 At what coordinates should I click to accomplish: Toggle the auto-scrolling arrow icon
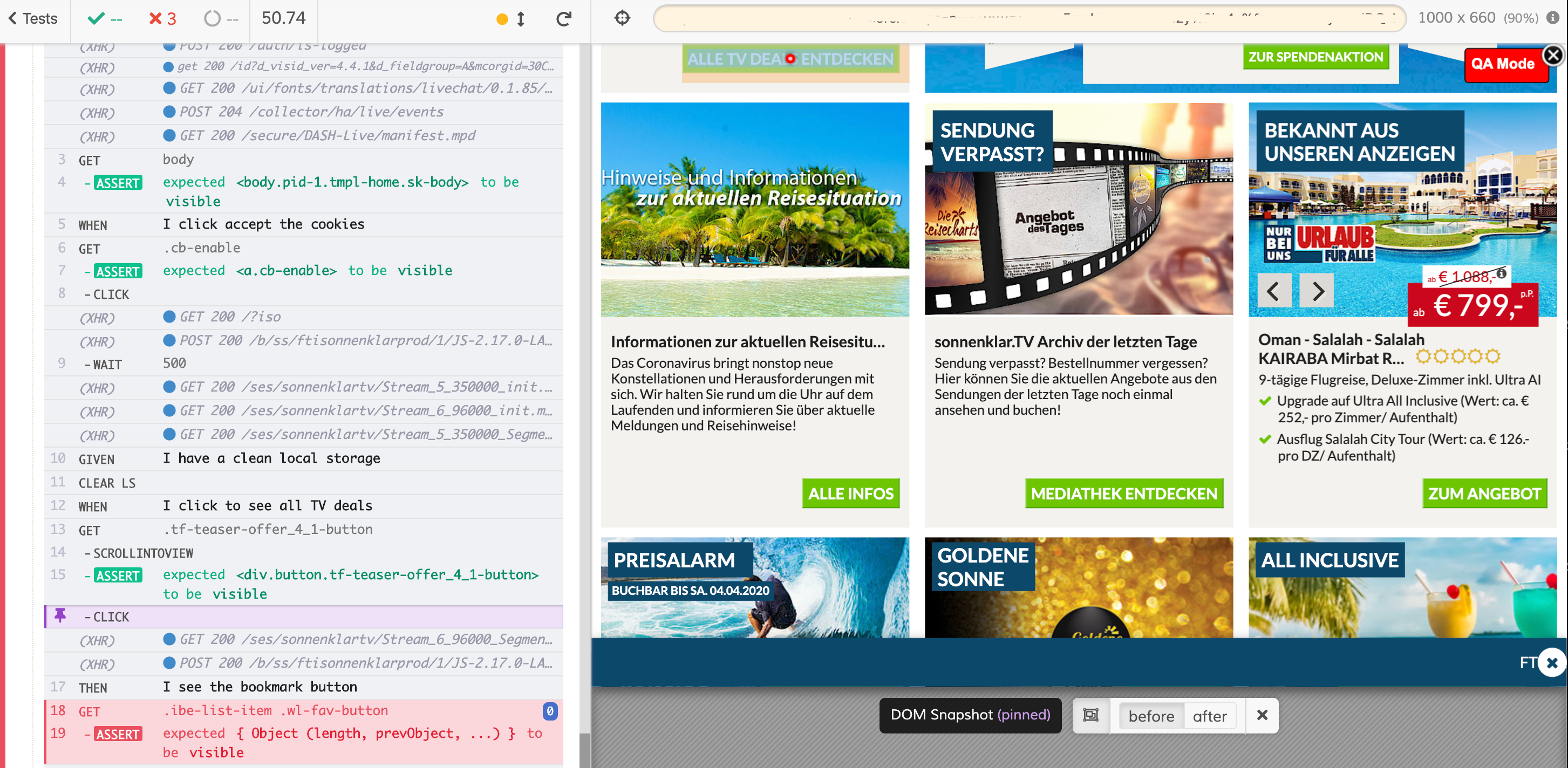pyautogui.click(x=521, y=19)
